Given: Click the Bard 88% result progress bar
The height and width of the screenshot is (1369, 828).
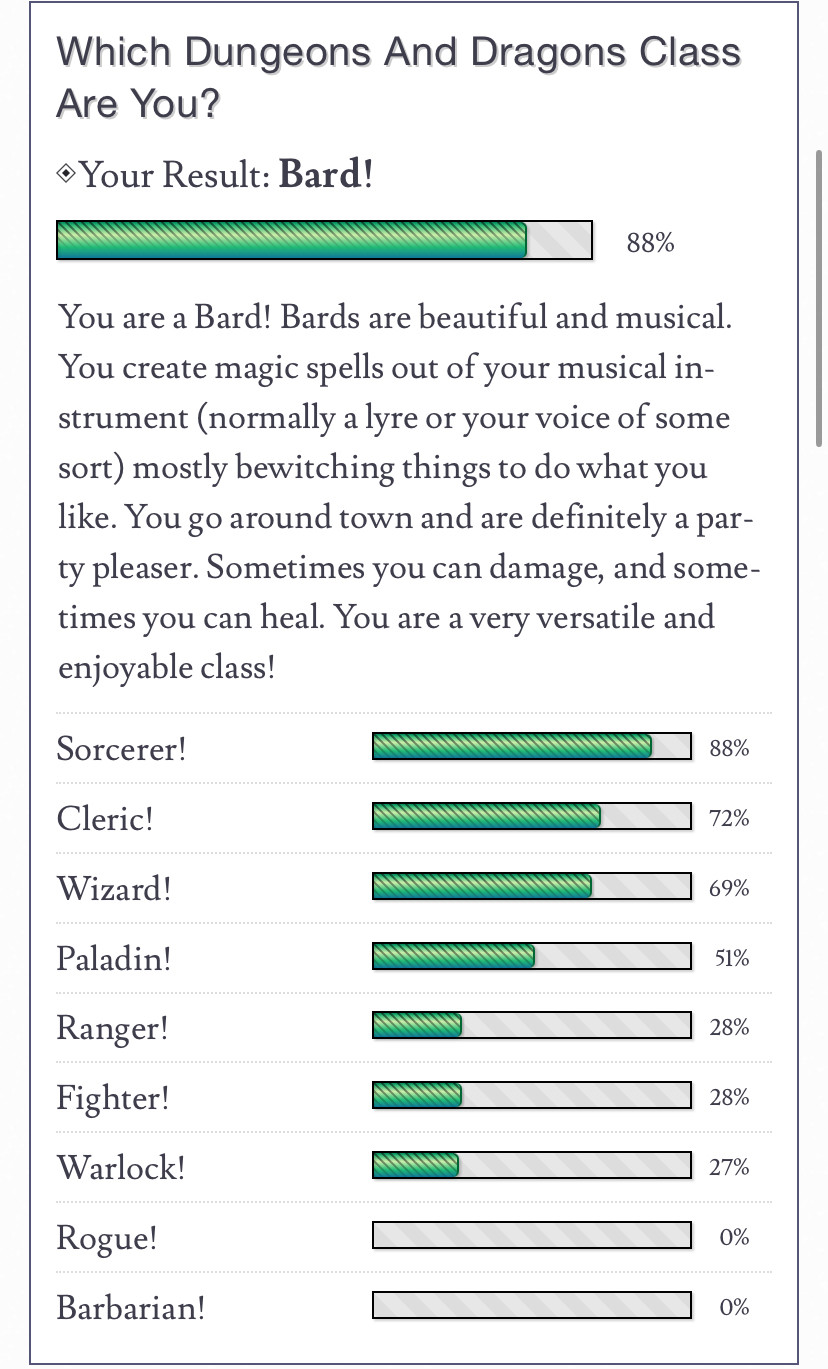Looking at the screenshot, I should tap(325, 240).
